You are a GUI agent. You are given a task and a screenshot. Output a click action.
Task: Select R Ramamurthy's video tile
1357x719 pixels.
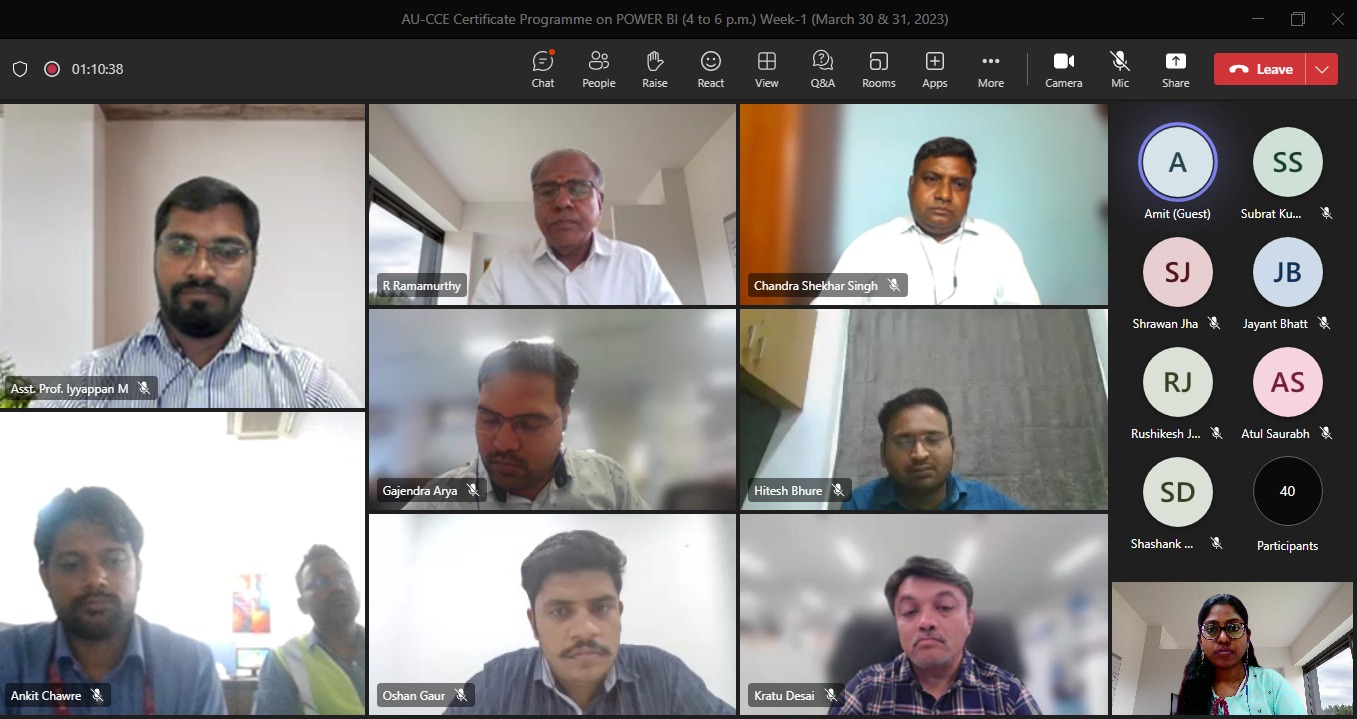coord(552,204)
